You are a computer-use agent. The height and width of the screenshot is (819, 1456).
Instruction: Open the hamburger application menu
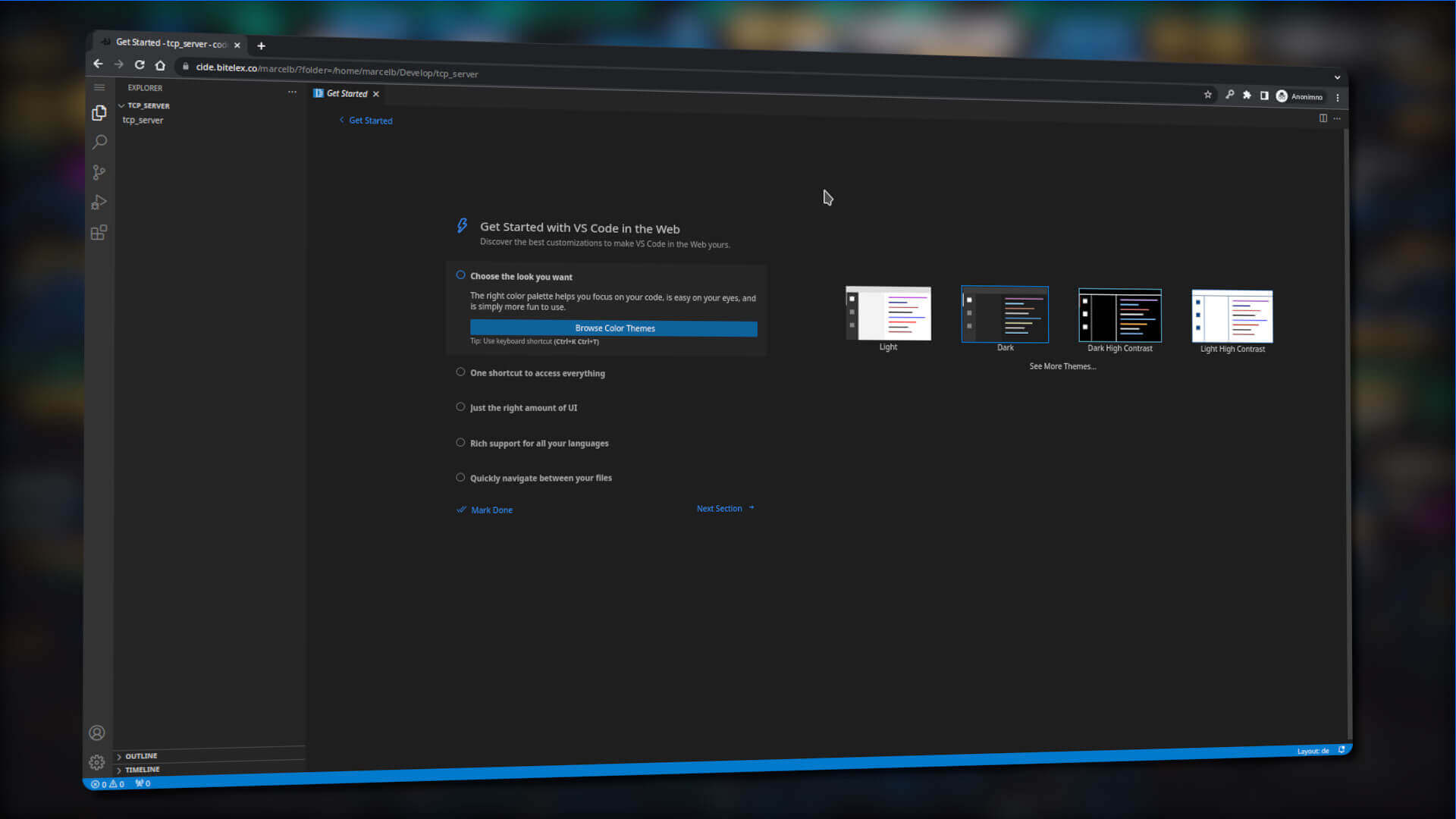(x=99, y=88)
